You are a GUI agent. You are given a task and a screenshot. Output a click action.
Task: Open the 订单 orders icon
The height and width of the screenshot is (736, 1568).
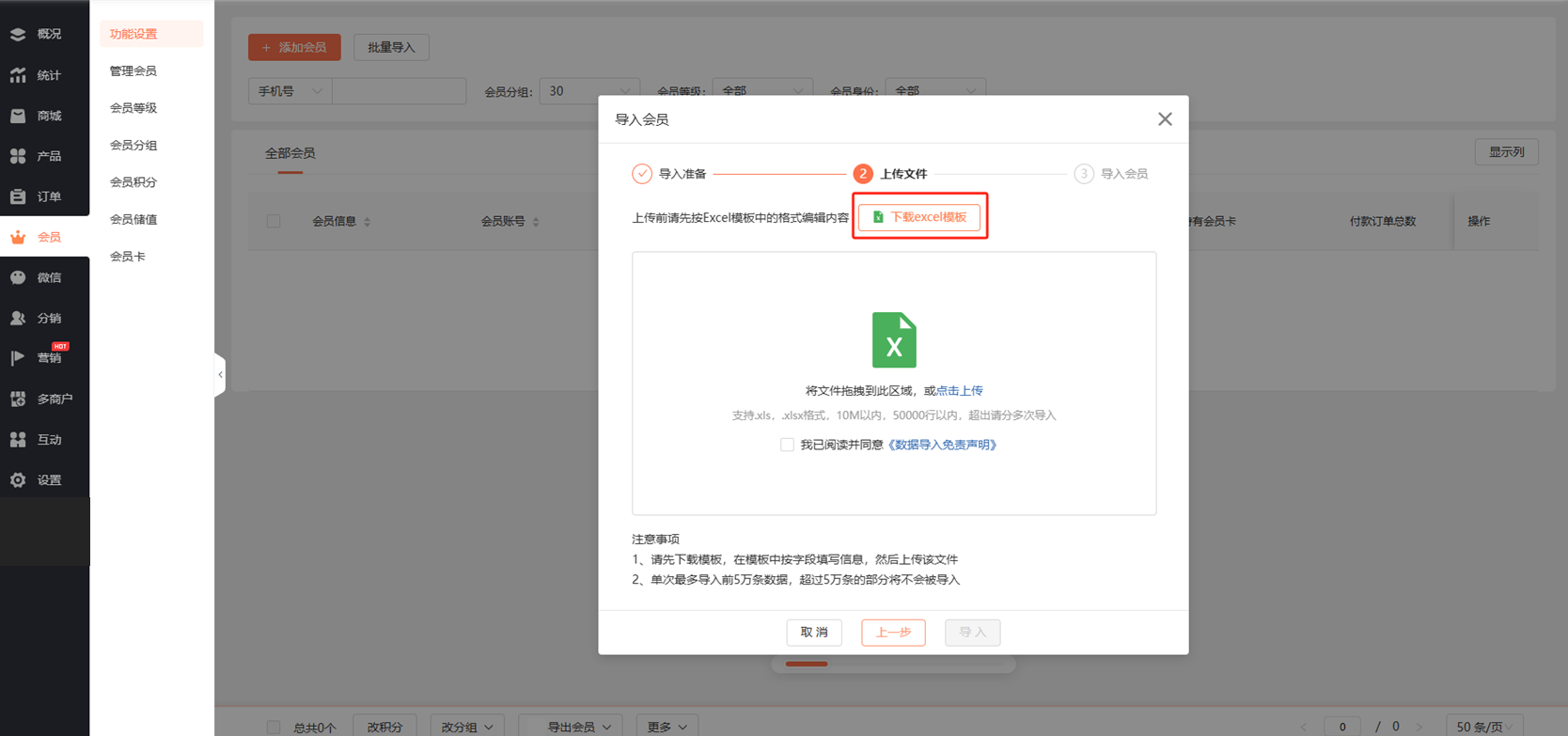18,196
